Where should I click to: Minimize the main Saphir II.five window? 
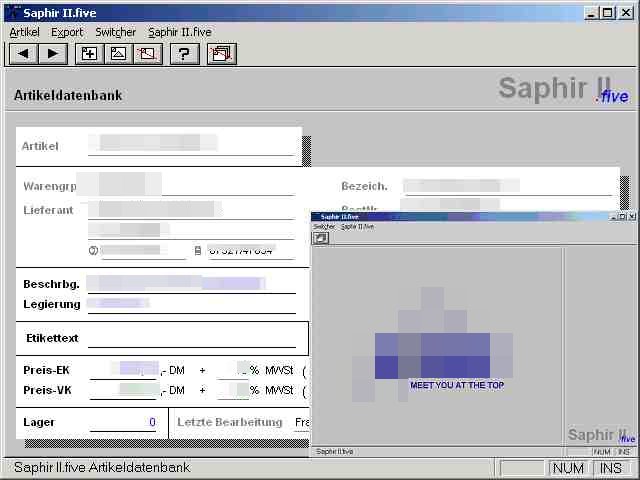pyautogui.click(x=591, y=13)
